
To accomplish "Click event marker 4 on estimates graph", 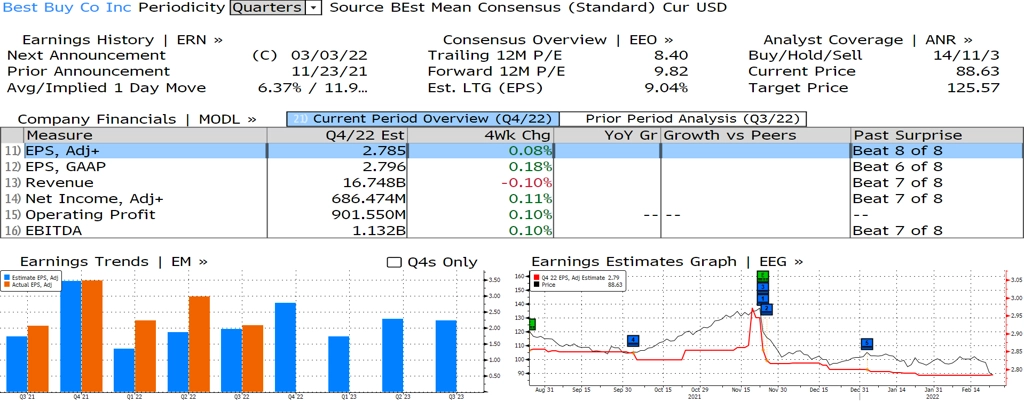I will click(x=632, y=340).
